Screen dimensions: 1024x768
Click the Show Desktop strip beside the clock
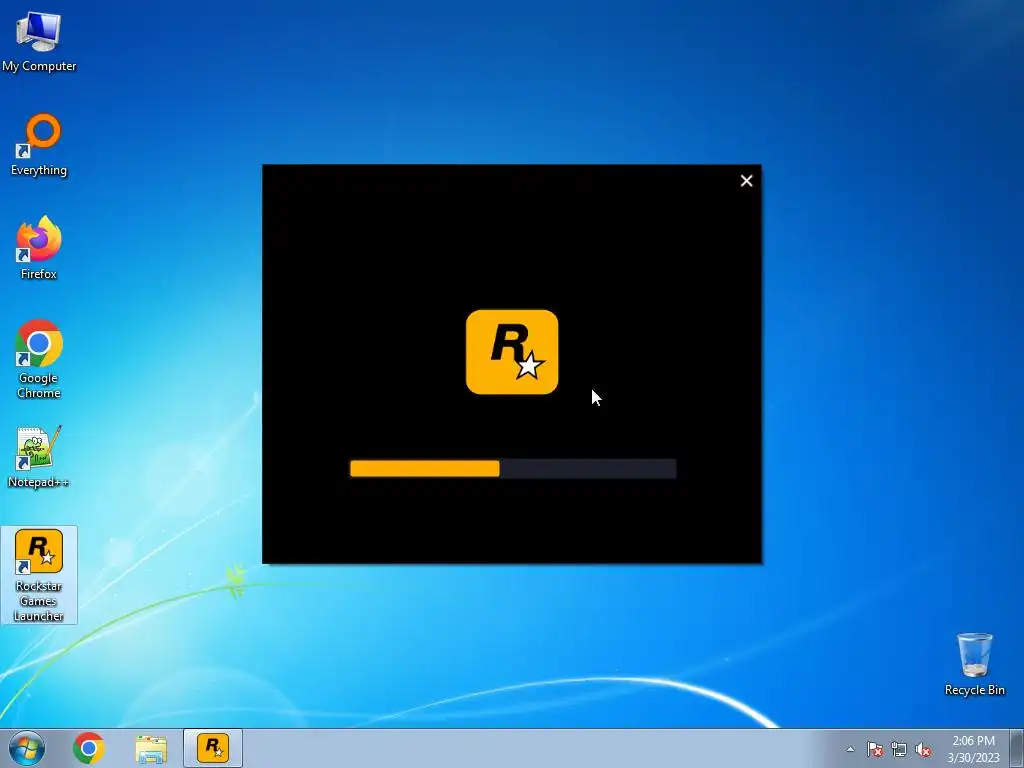(1017, 748)
